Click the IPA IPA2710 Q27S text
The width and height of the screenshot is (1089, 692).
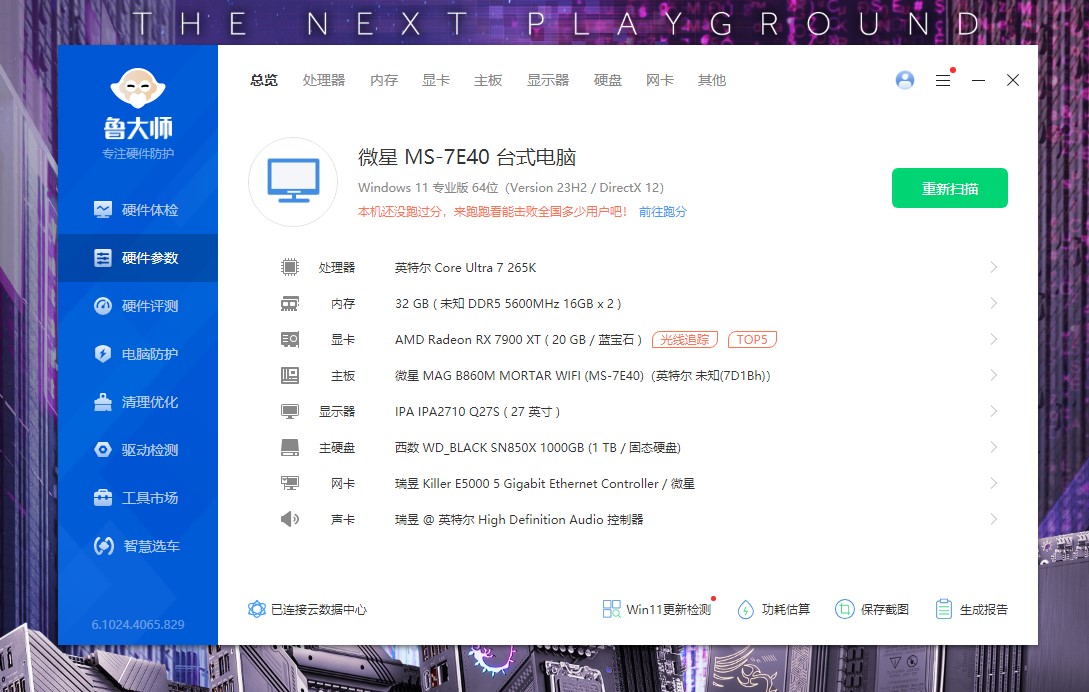(477, 411)
